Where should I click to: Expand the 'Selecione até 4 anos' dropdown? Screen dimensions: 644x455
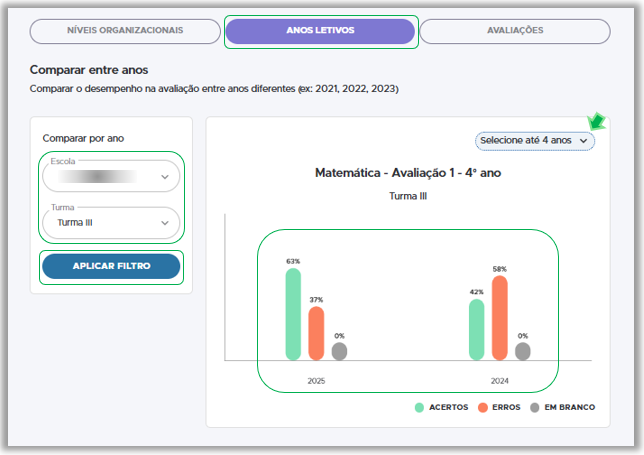[535, 141]
